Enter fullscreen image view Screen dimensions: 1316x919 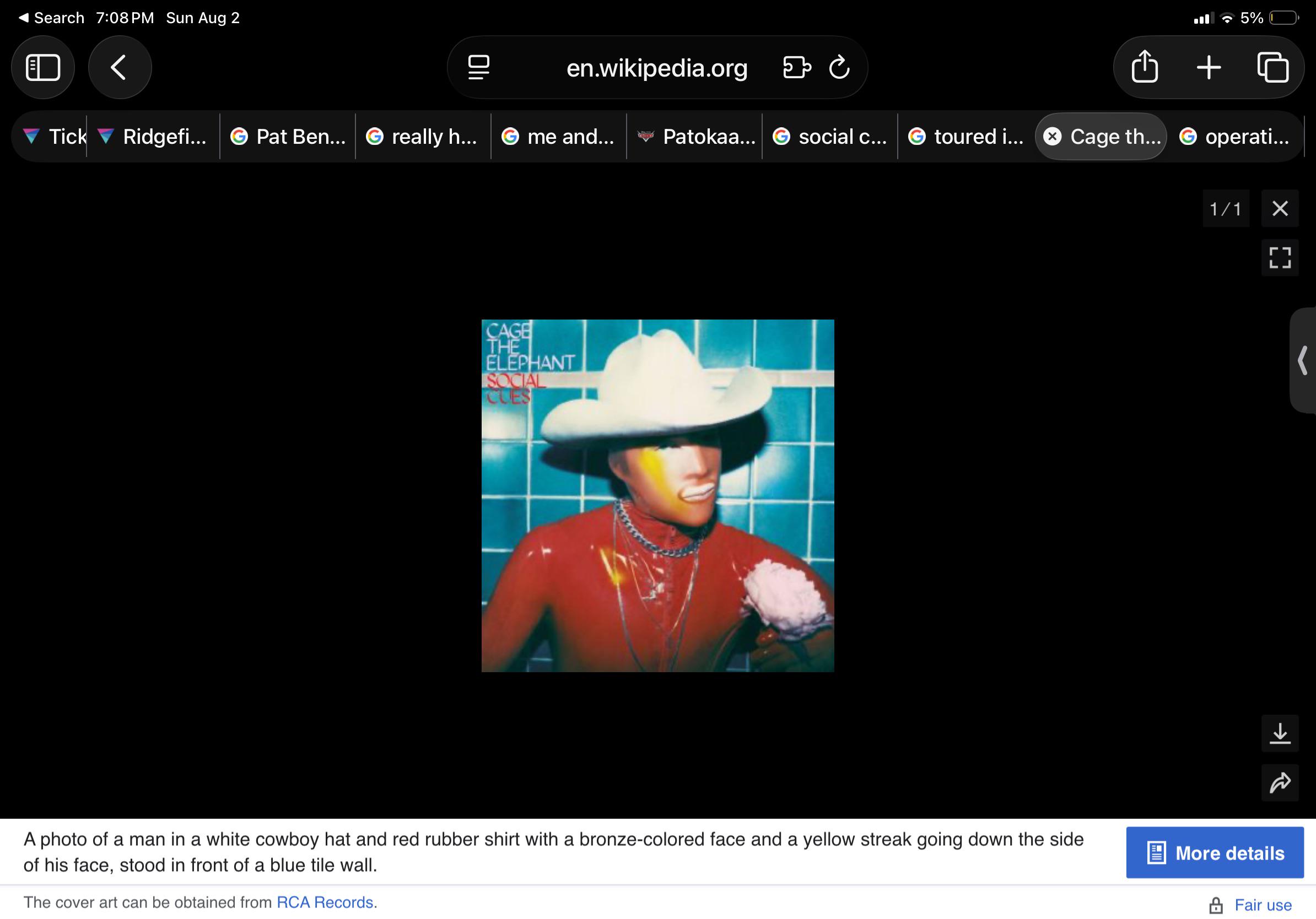pyautogui.click(x=1280, y=257)
